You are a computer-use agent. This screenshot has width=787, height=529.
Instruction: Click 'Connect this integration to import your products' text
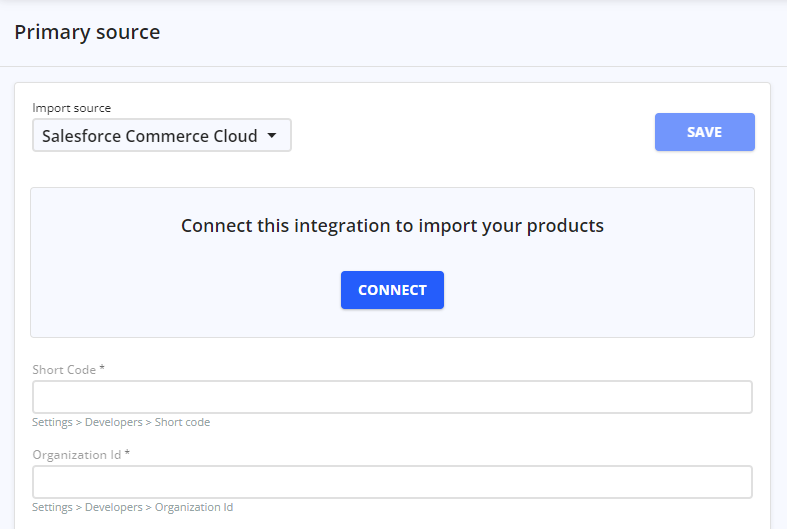coord(392,226)
